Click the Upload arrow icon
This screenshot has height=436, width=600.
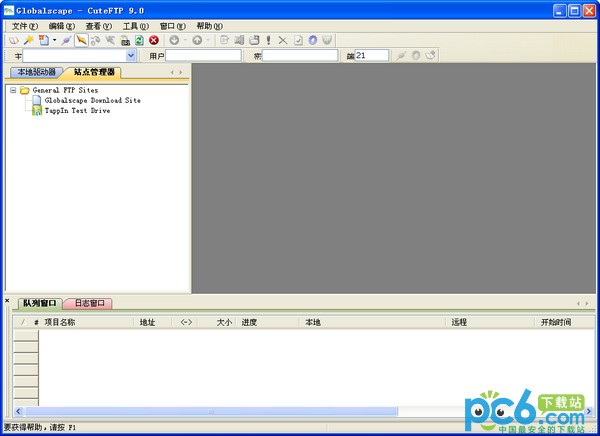197,40
